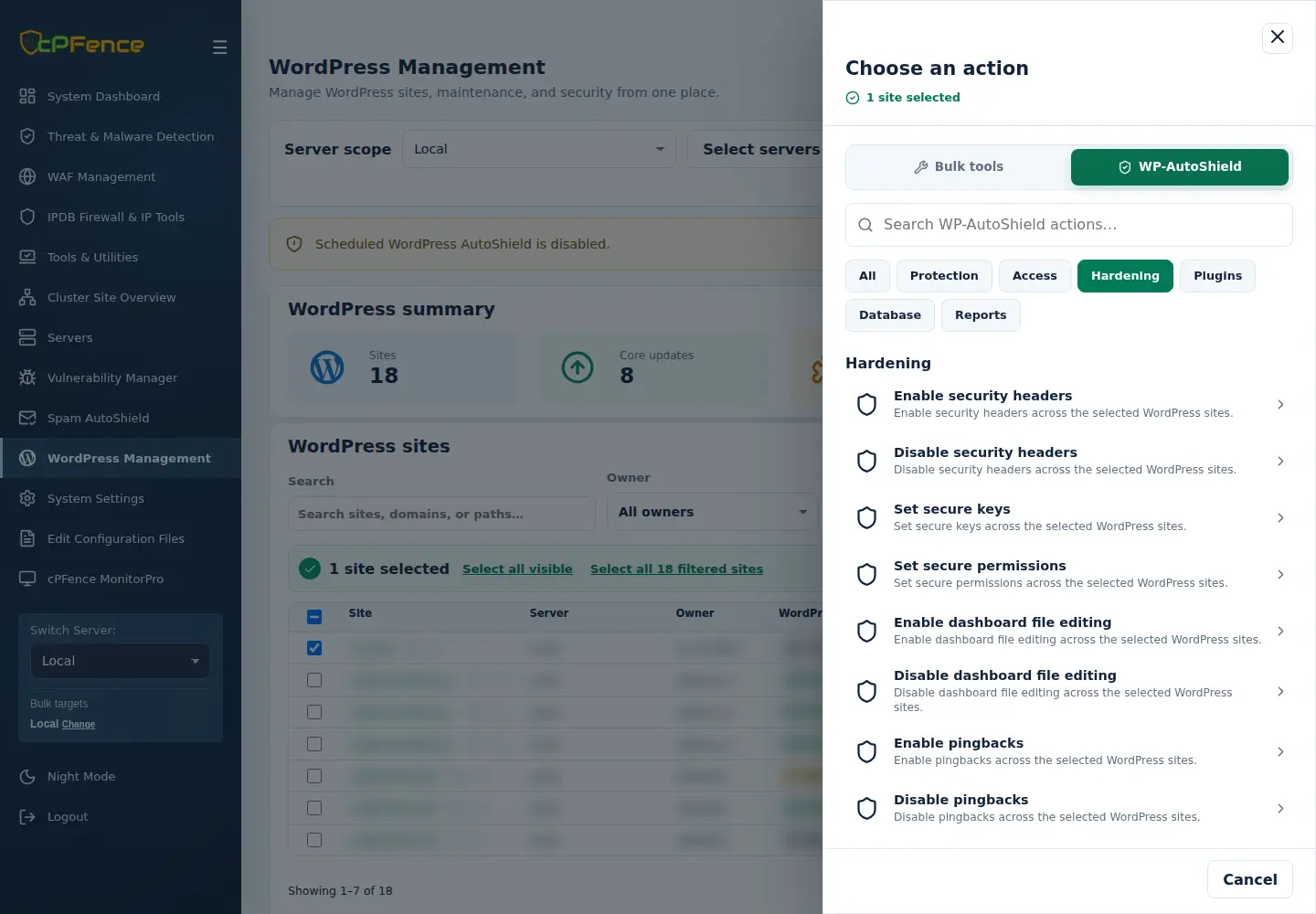The image size is (1316, 914).
Task: Click Spam AutoShield envelope icon
Action: (27, 418)
